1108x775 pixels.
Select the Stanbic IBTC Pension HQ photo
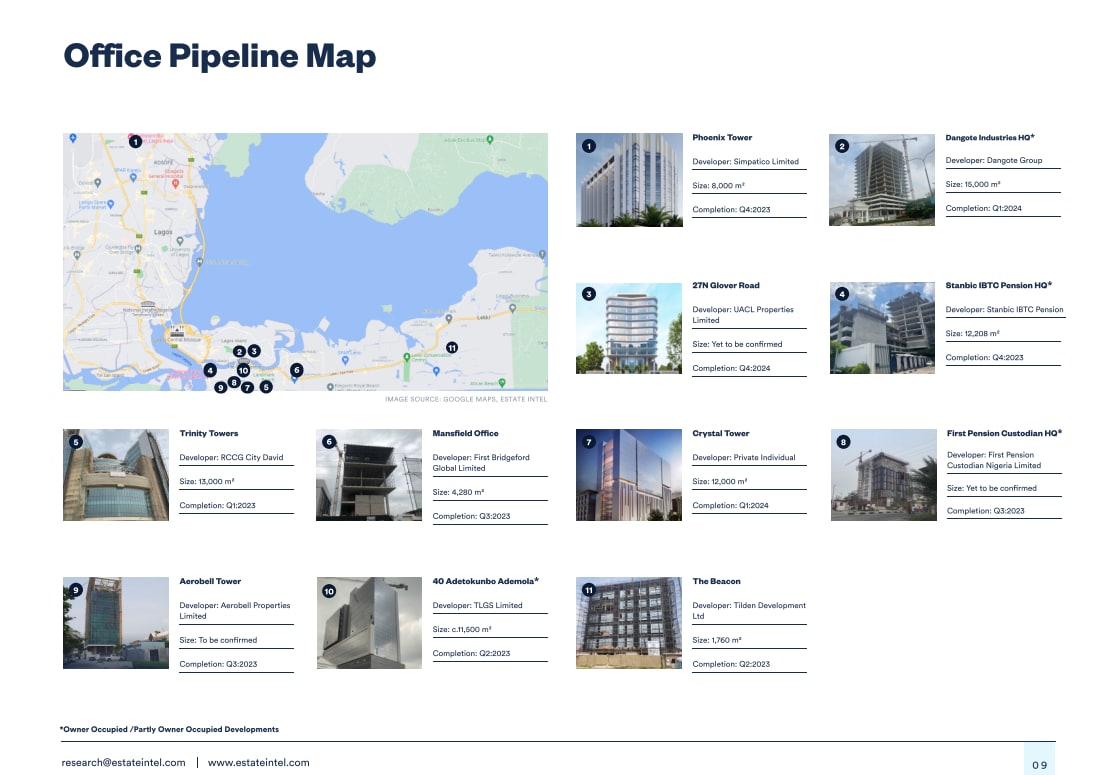(881, 327)
